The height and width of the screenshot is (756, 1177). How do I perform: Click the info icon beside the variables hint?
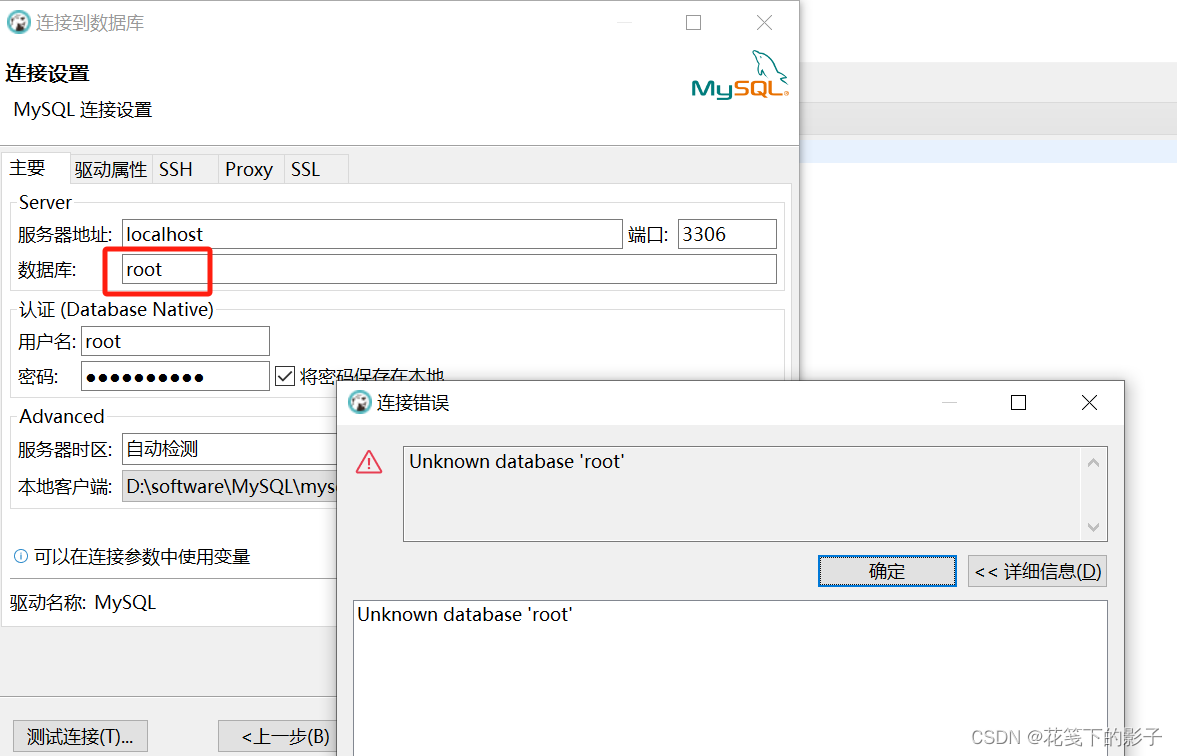[21, 556]
